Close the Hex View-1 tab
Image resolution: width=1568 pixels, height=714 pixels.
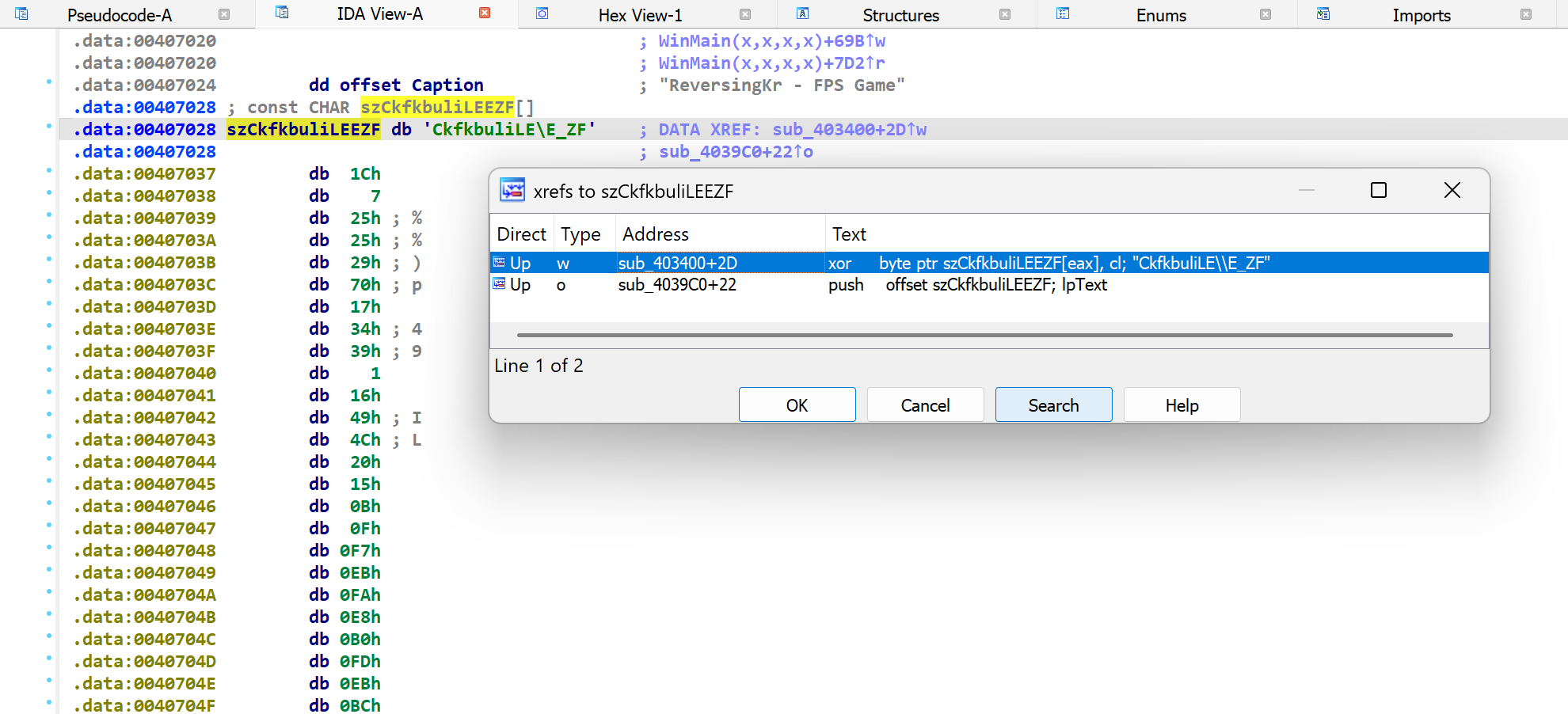pyautogui.click(x=745, y=14)
